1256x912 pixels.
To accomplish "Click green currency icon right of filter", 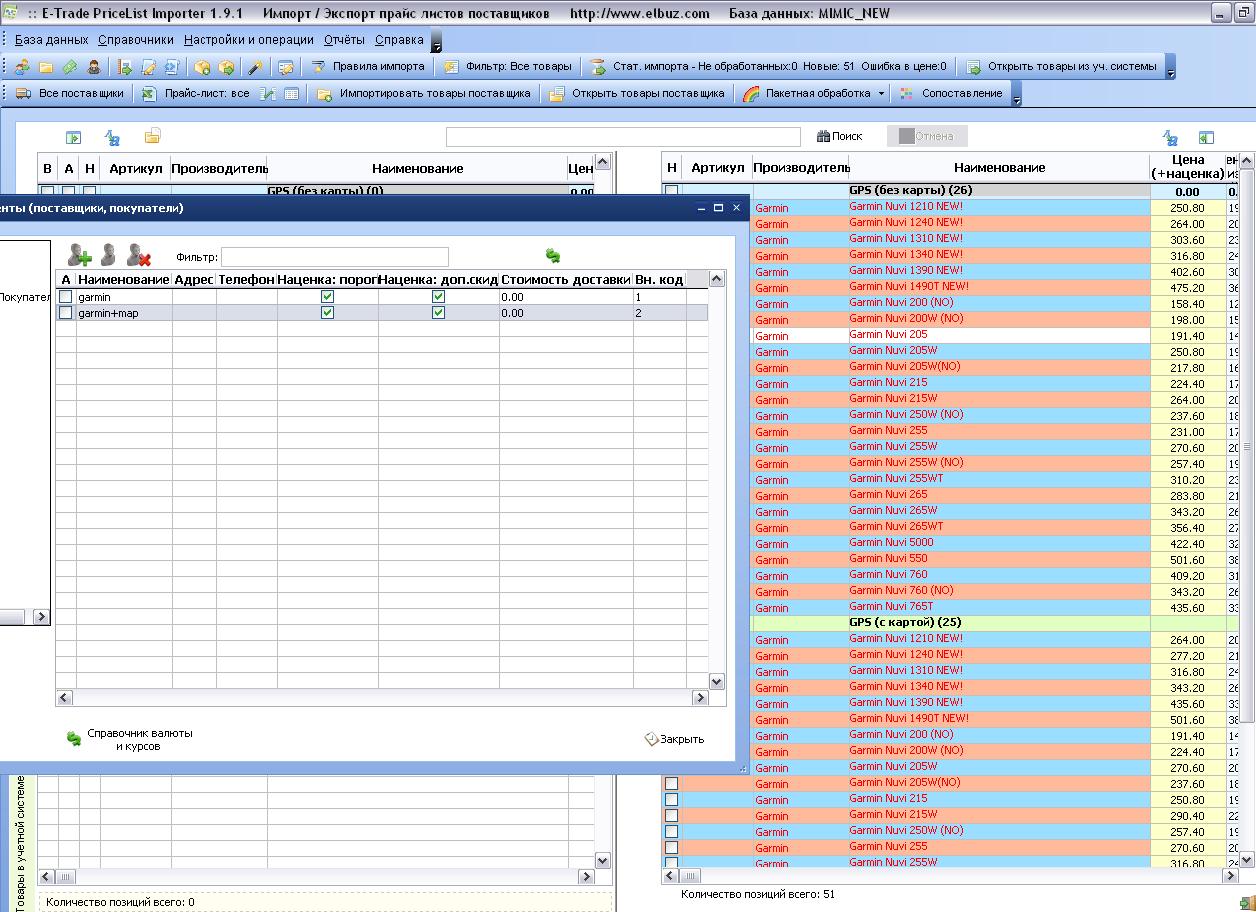I will click(553, 256).
